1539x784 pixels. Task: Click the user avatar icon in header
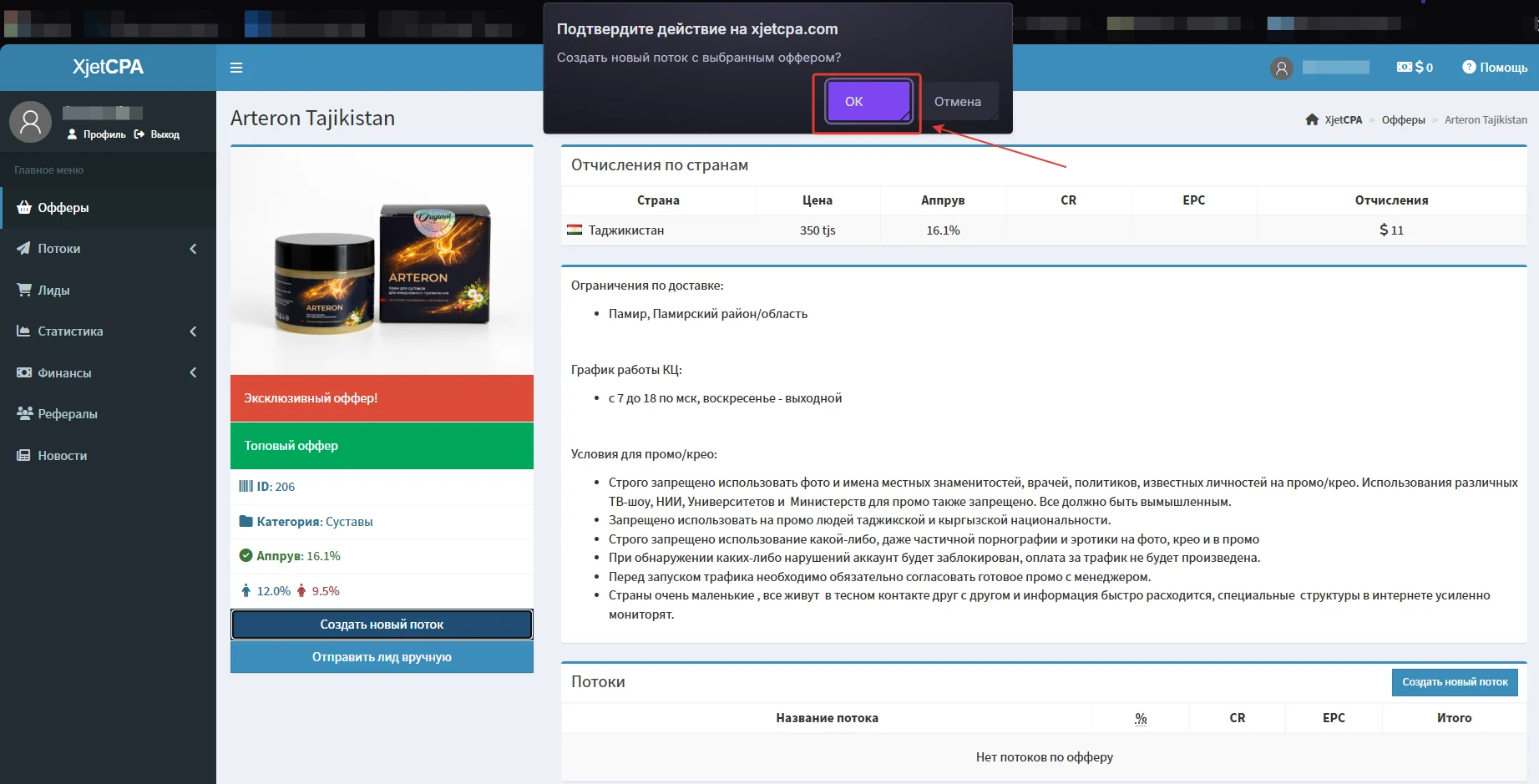1282,68
